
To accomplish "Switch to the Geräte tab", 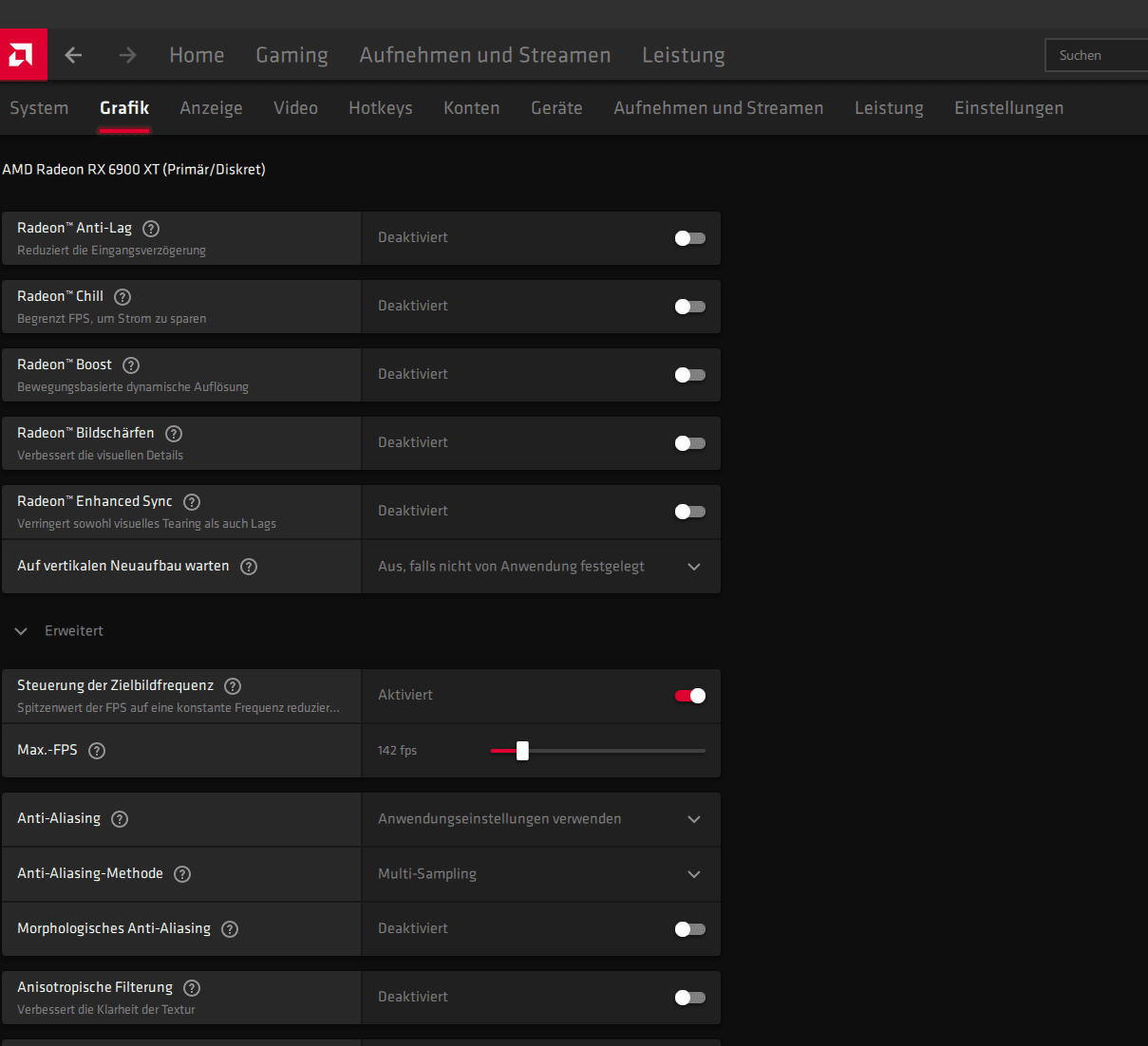I will click(556, 108).
